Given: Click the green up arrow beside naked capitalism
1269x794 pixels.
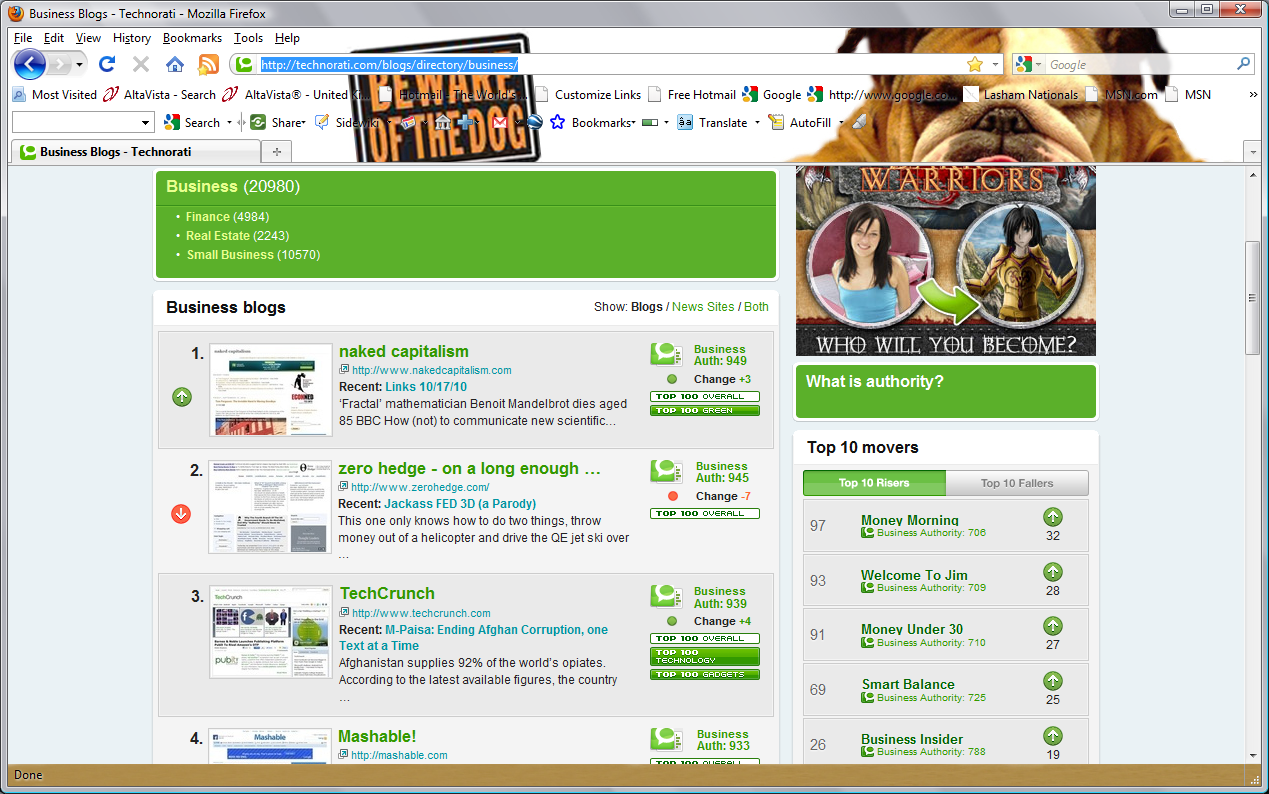Looking at the screenshot, I should coord(181,397).
